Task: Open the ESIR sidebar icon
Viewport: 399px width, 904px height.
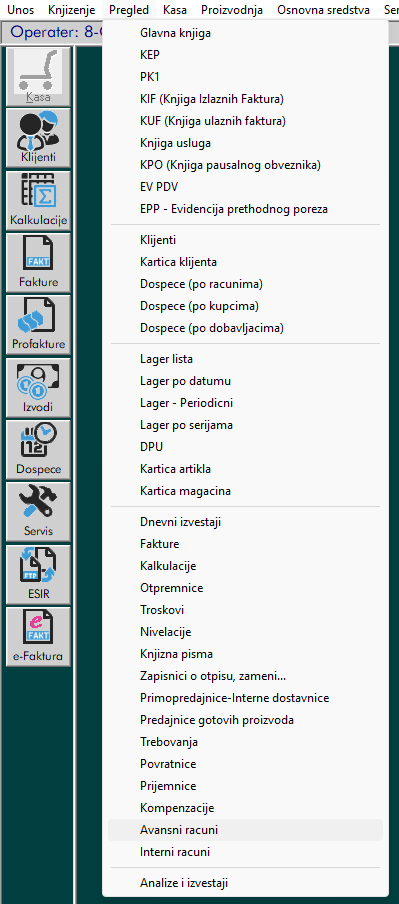Action: click(x=38, y=574)
